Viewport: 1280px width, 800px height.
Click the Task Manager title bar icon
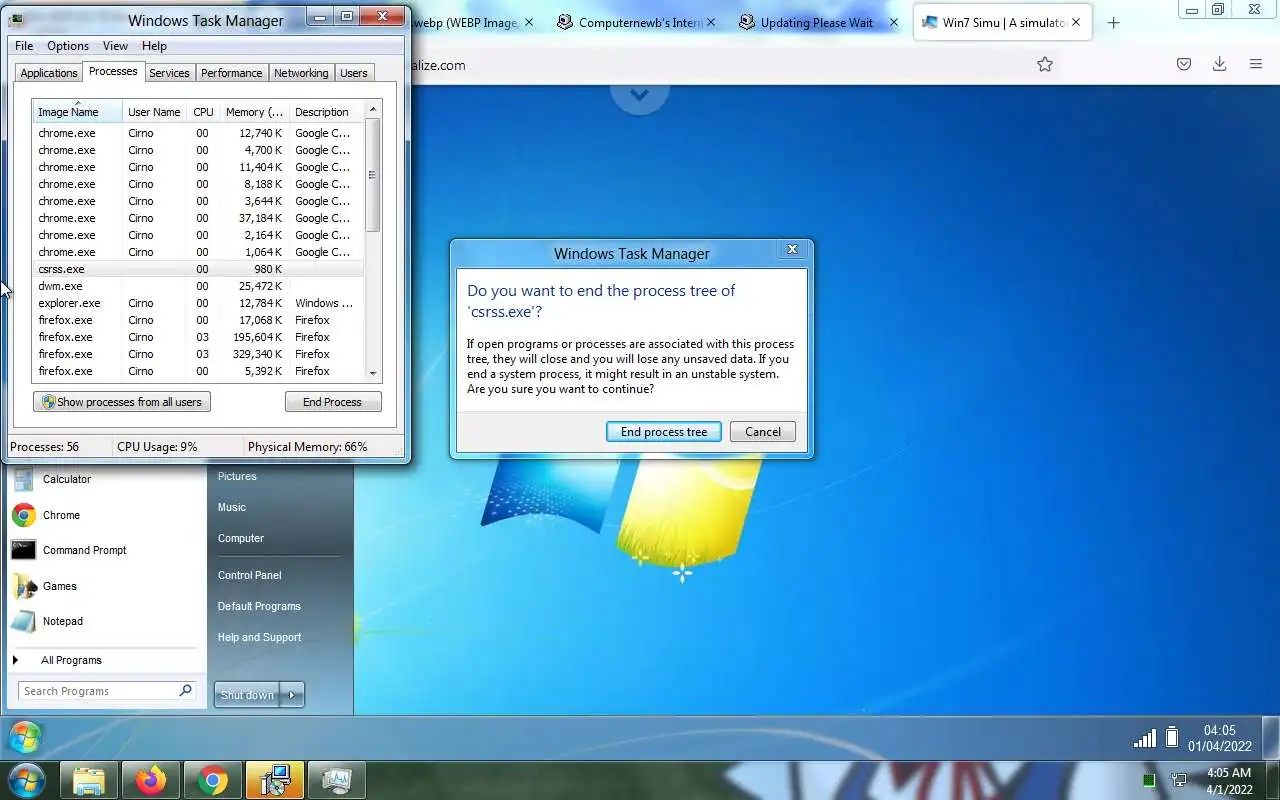(x=17, y=19)
